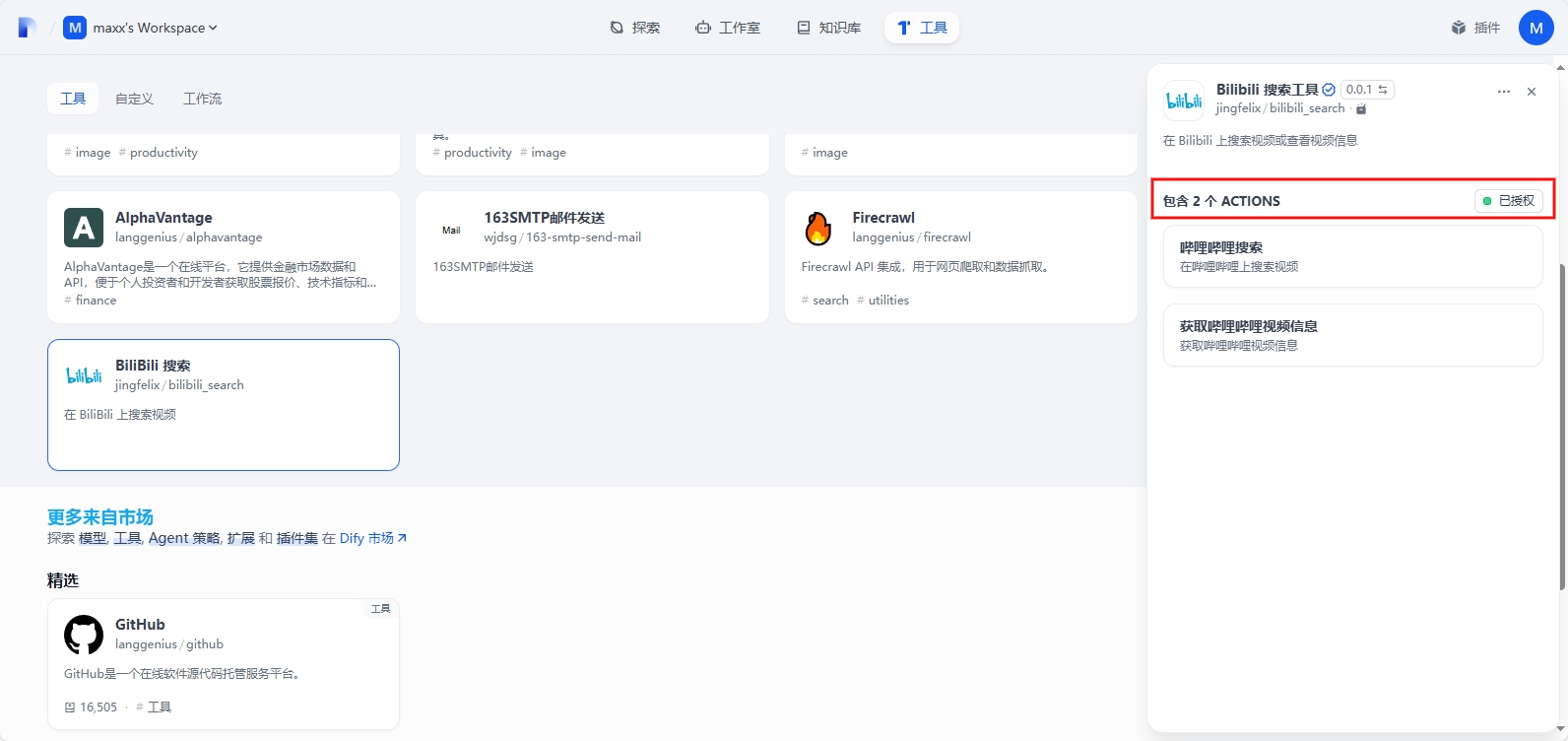Click the 精选 section heading

point(63,580)
